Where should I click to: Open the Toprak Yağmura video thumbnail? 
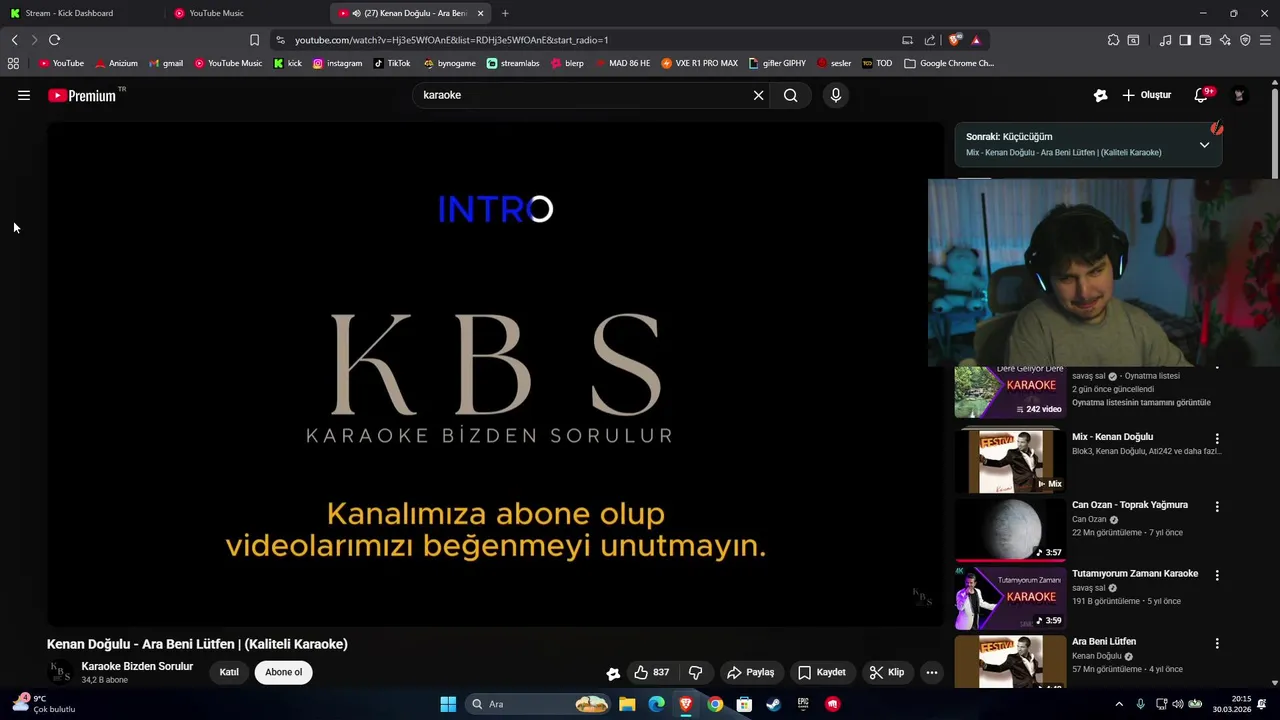(x=1010, y=529)
